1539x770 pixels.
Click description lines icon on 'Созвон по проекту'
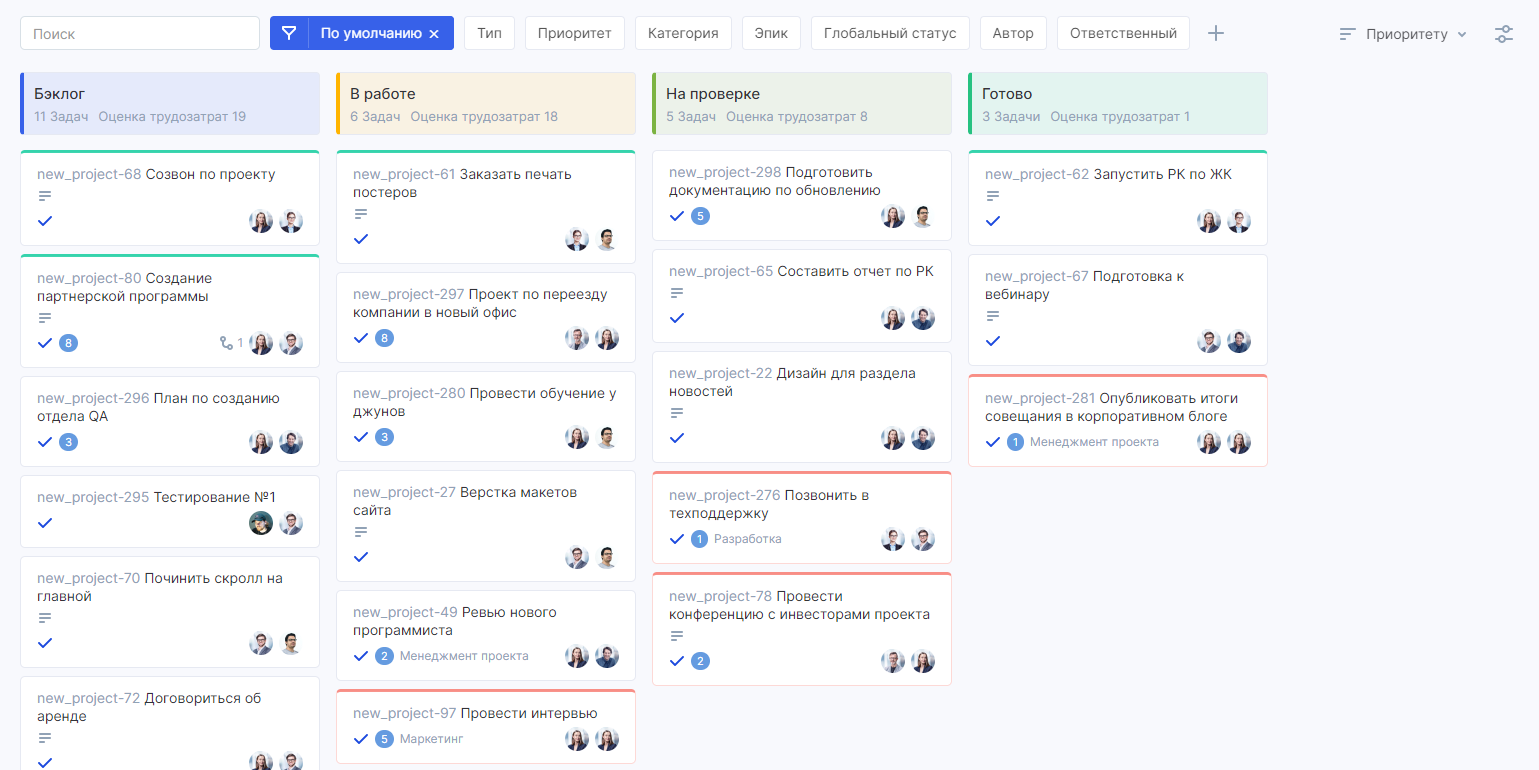point(44,196)
